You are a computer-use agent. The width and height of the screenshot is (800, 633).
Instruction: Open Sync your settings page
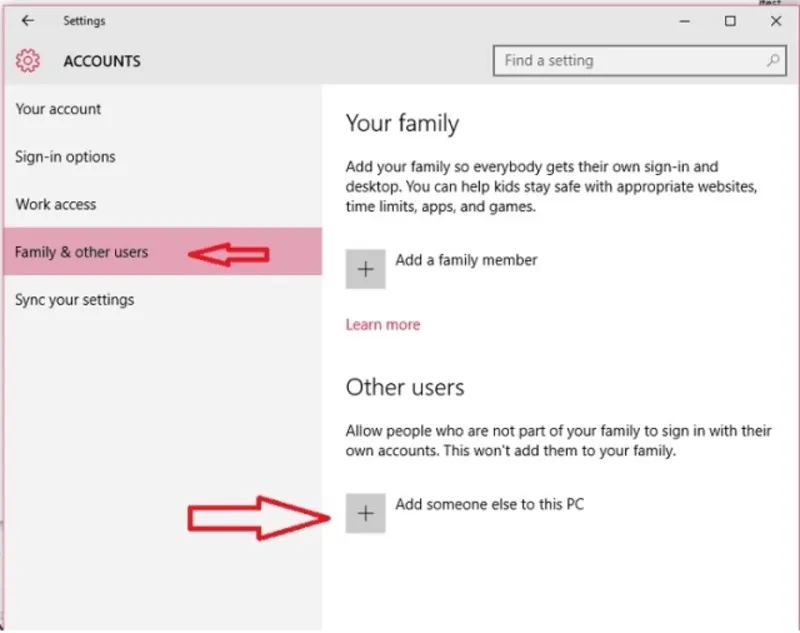74,300
